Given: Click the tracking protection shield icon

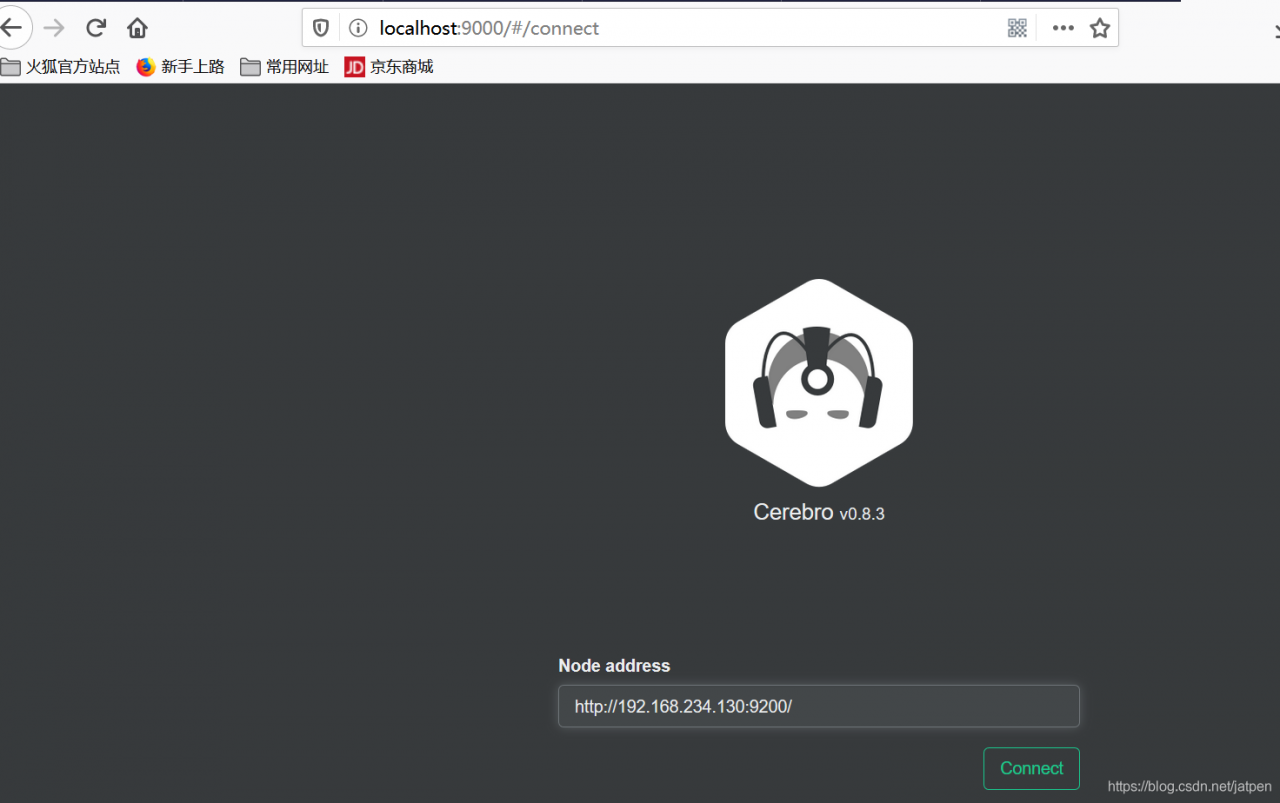Looking at the screenshot, I should pos(321,28).
